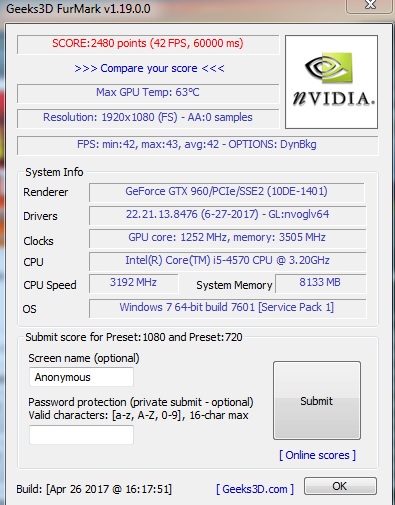Click the Geeks3D FurMark v1.19.0.0 title
This screenshot has width=395, height=505.
pyautogui.click(x=78, y=9)
